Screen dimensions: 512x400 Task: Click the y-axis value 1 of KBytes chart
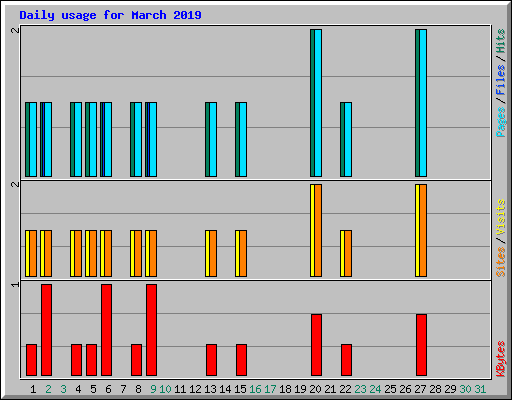[15, 284]
